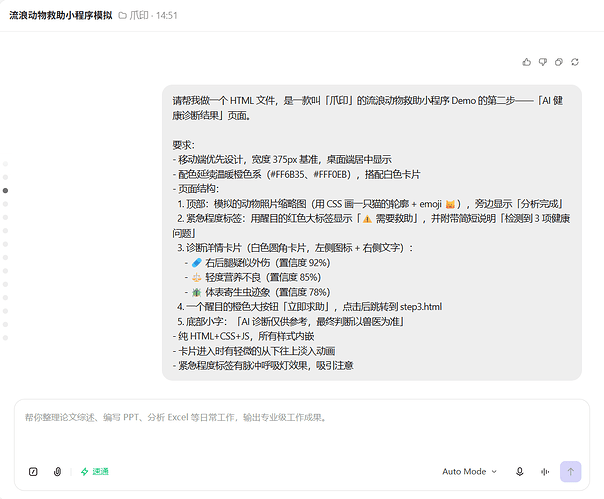Image resolution: width=604 pixels, height=499 pixels.
Task: Copy the message with the copy icon
Action: 559,62
